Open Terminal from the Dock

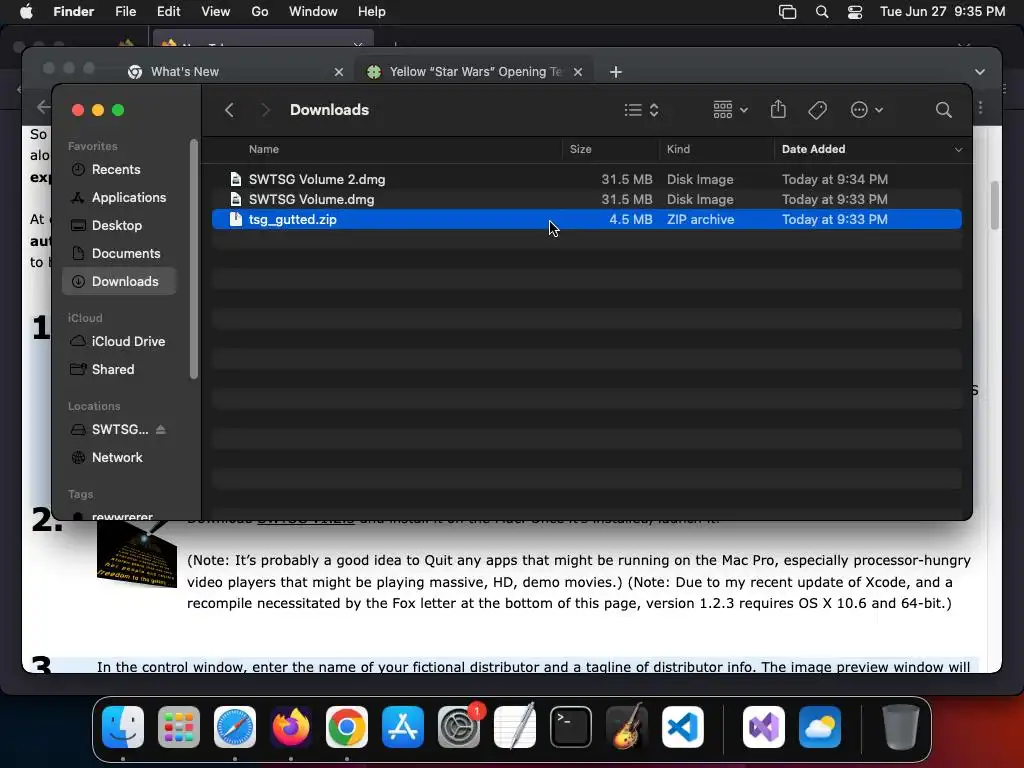[x=571, y=726]
